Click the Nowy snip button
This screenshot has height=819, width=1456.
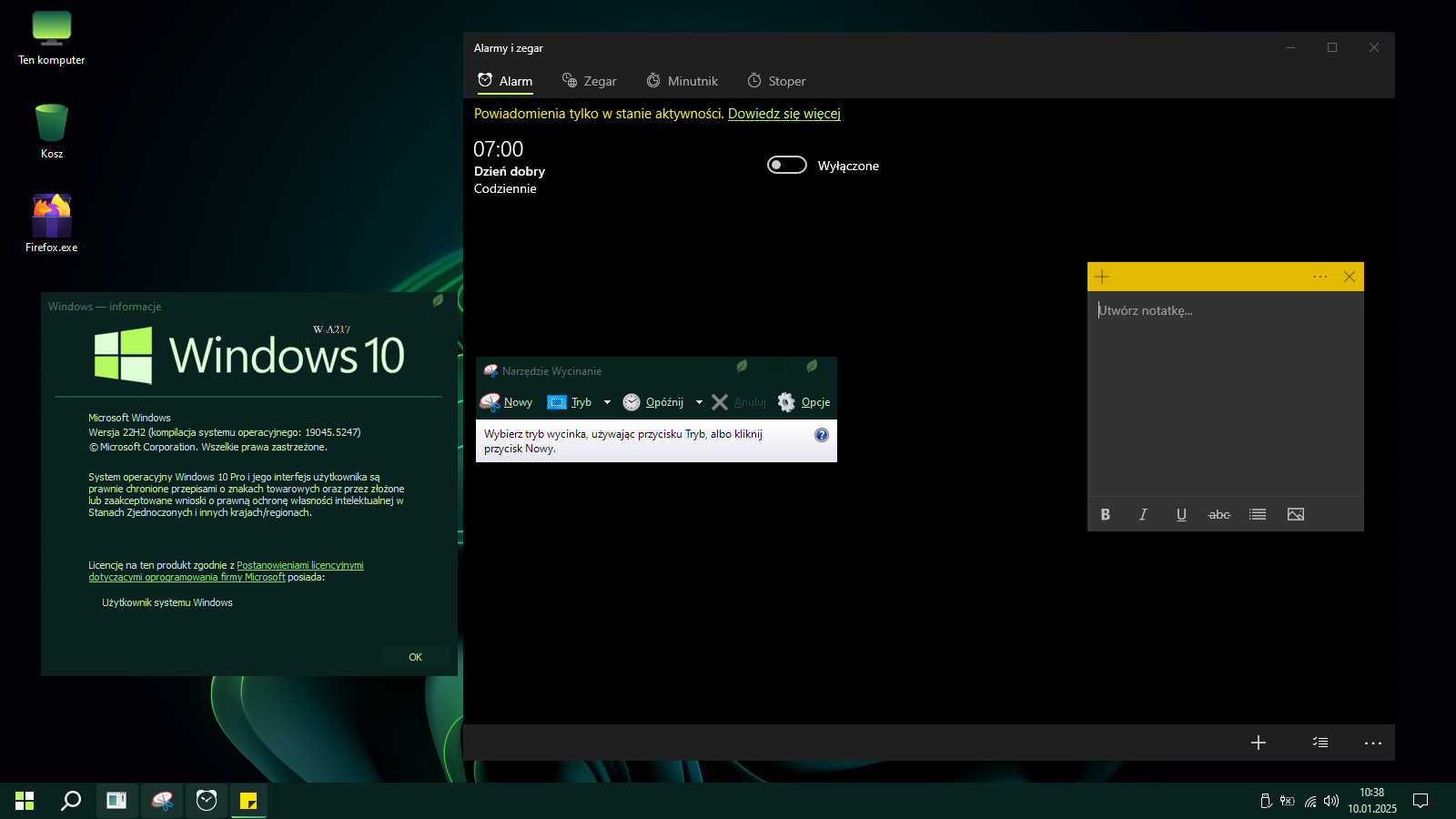pyautogui.click(x=507, y=402)
